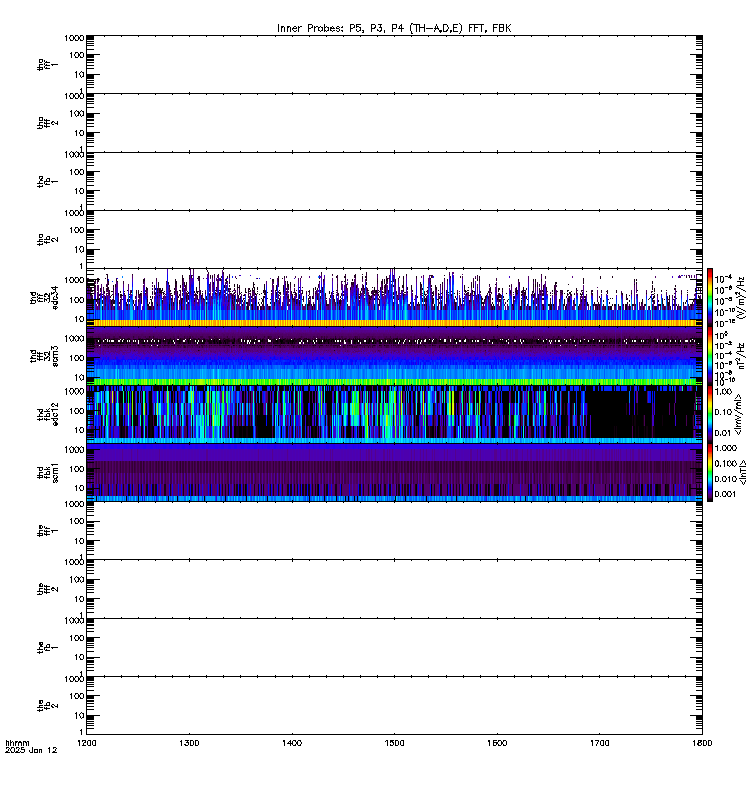
Task: Select the 'thd fbk edc12' panel label
Action: 47,414
